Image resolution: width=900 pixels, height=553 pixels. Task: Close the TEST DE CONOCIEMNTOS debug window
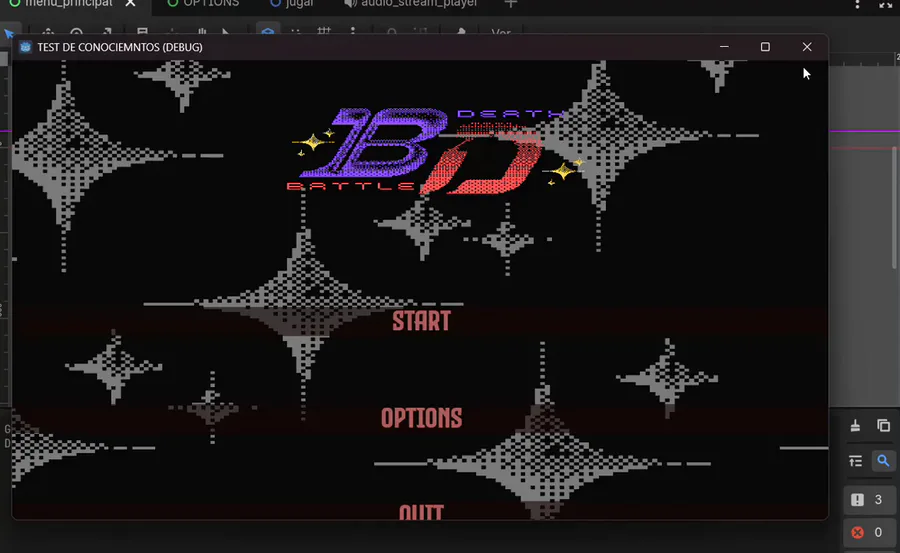[x=807, y=47]
